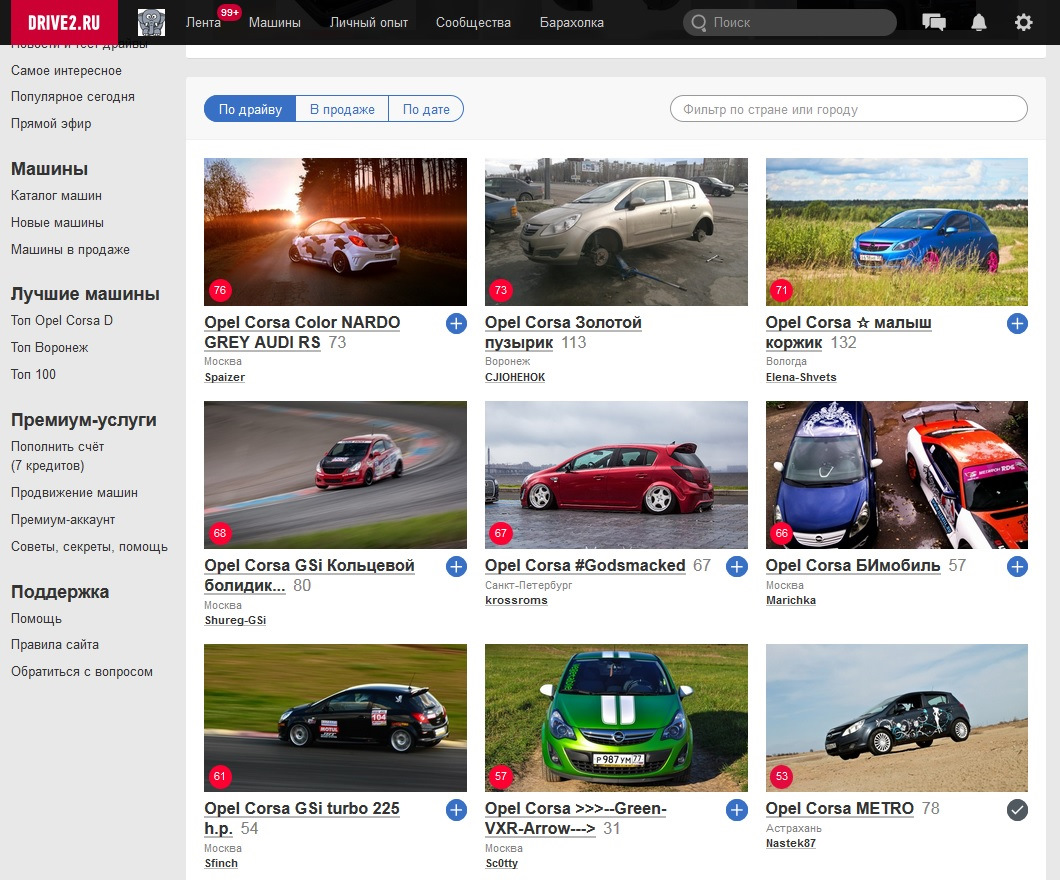This screenshot has width=1060, height=880.
Task: Open 'Барахолка' in top menu
Action: 571,22
